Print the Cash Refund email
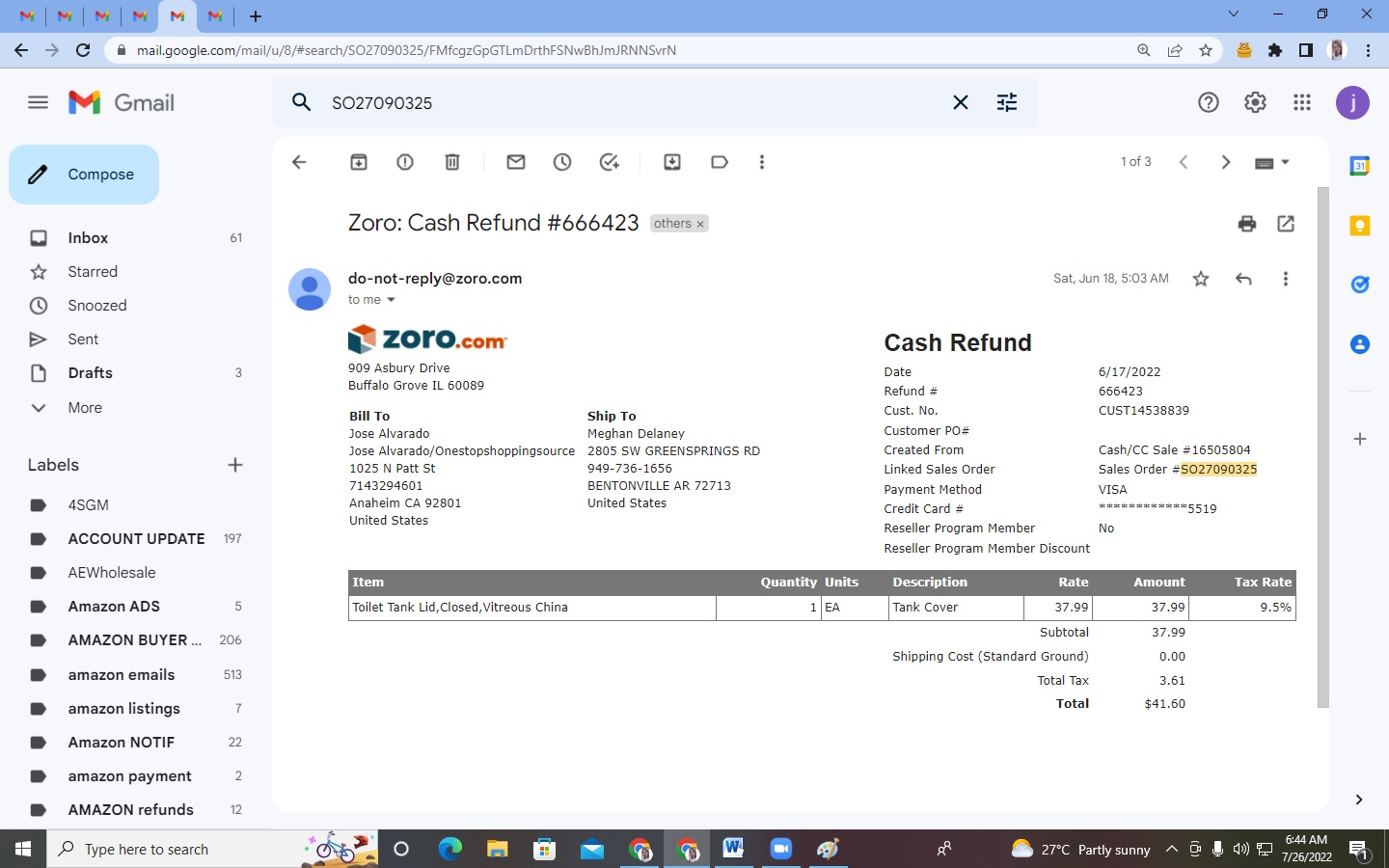Screen dimensions: 1389x868 click(1247, 224)
